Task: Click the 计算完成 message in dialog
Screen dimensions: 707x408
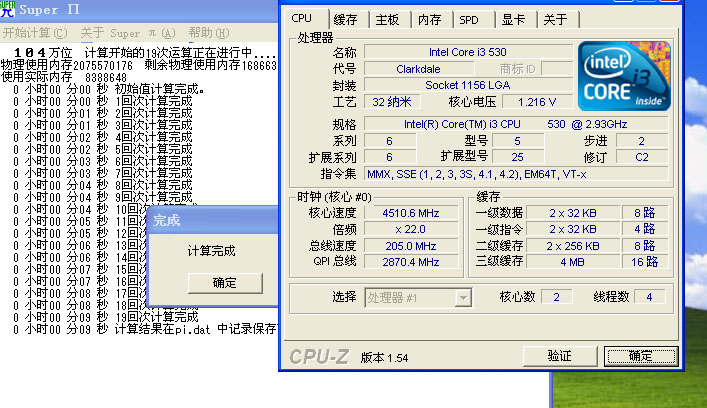Action: [x=211, y=251]
